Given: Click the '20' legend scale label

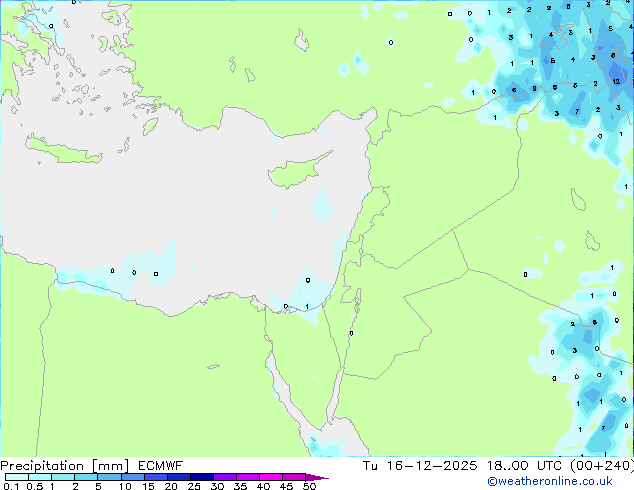Looking at the screenshot, I should click(171, 486).
